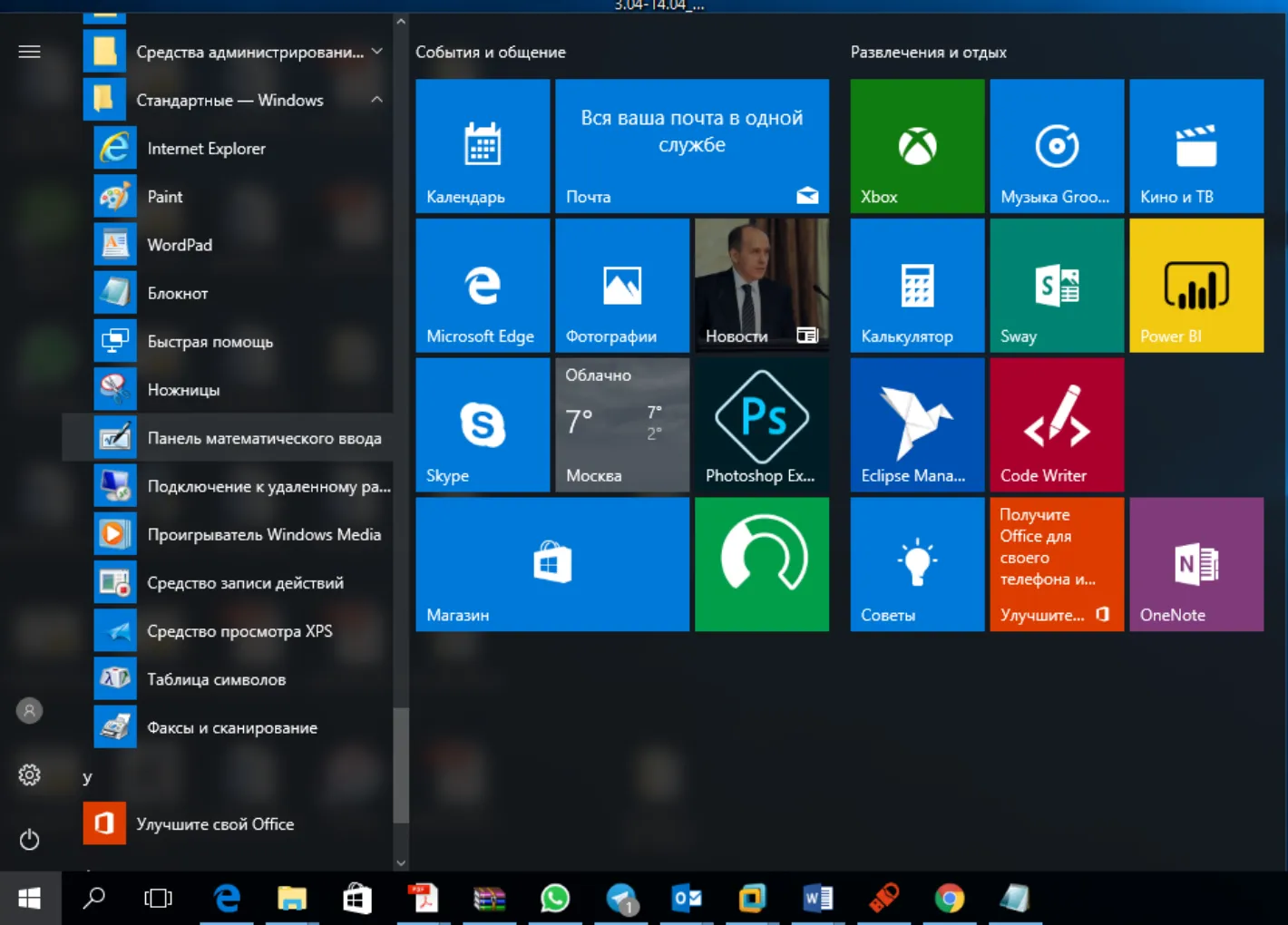The image size is (1288, 925).
Task: Click the app list scrollbar thumb
Action: 401,764
